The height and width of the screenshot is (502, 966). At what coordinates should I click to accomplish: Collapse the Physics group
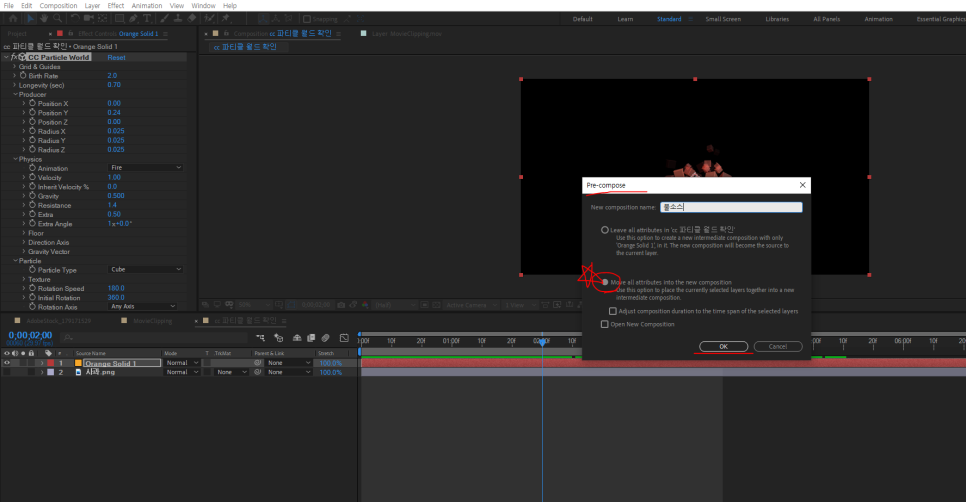pyautogui.click(x=15, y=159)
